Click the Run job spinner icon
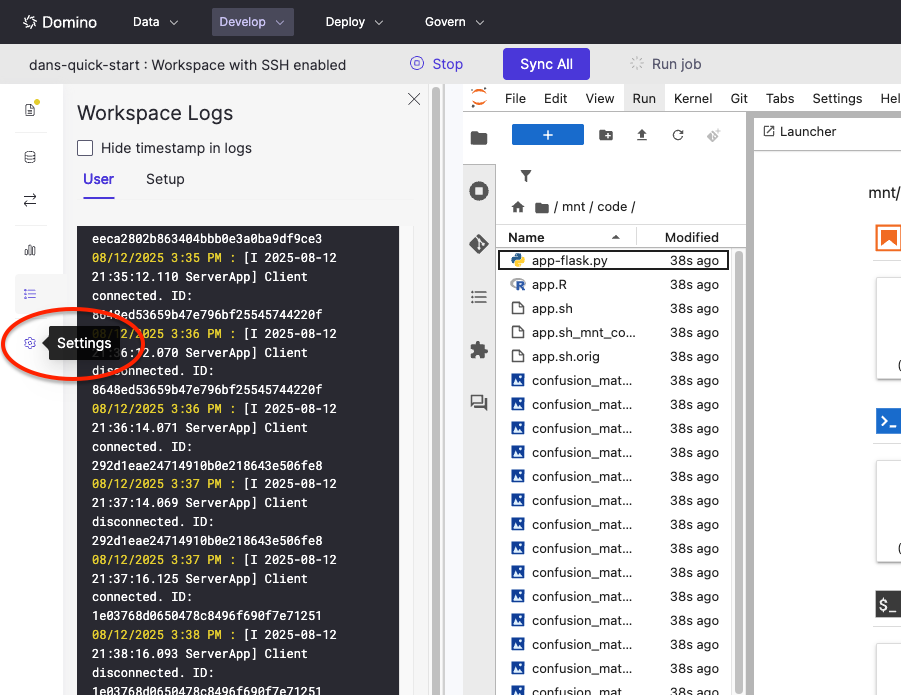This screenshot has height=695, width=901. coord(637,63)
